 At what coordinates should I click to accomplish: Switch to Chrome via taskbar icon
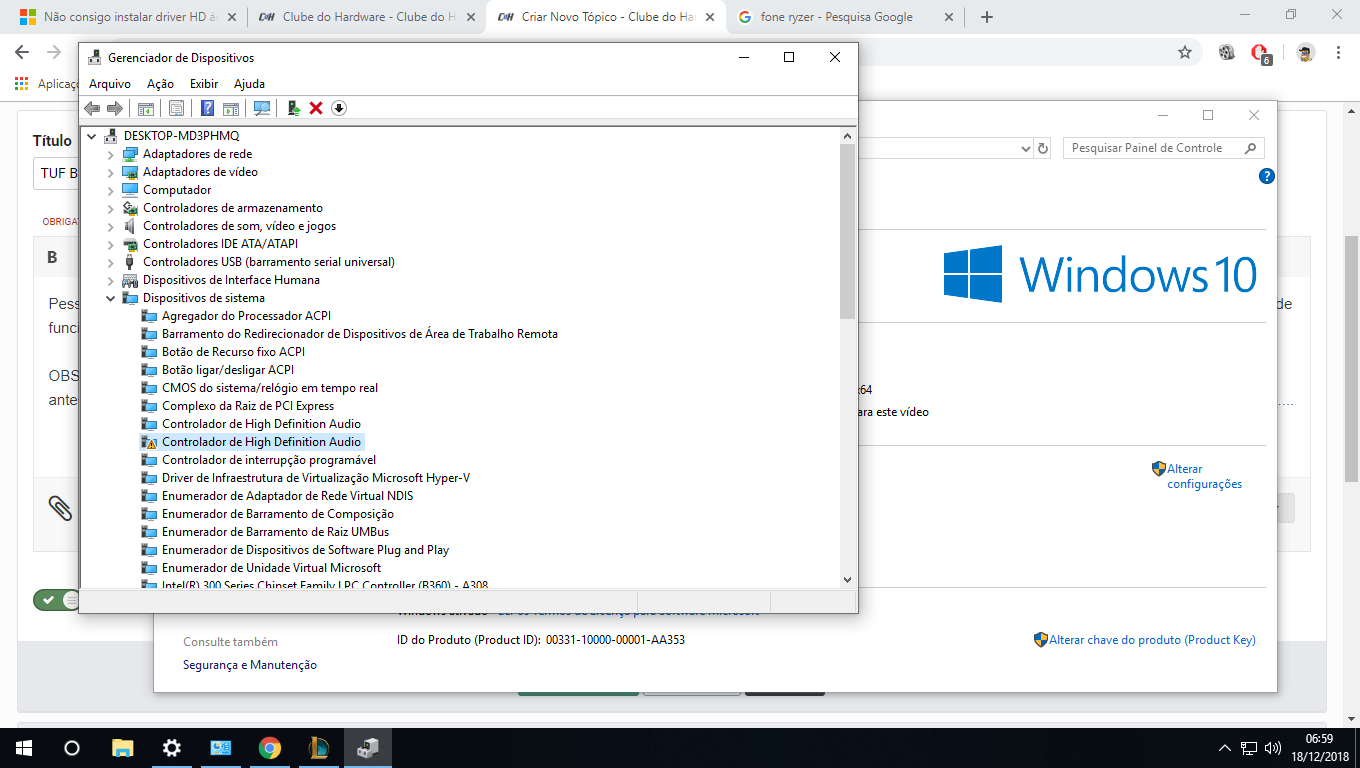point(269,747)
